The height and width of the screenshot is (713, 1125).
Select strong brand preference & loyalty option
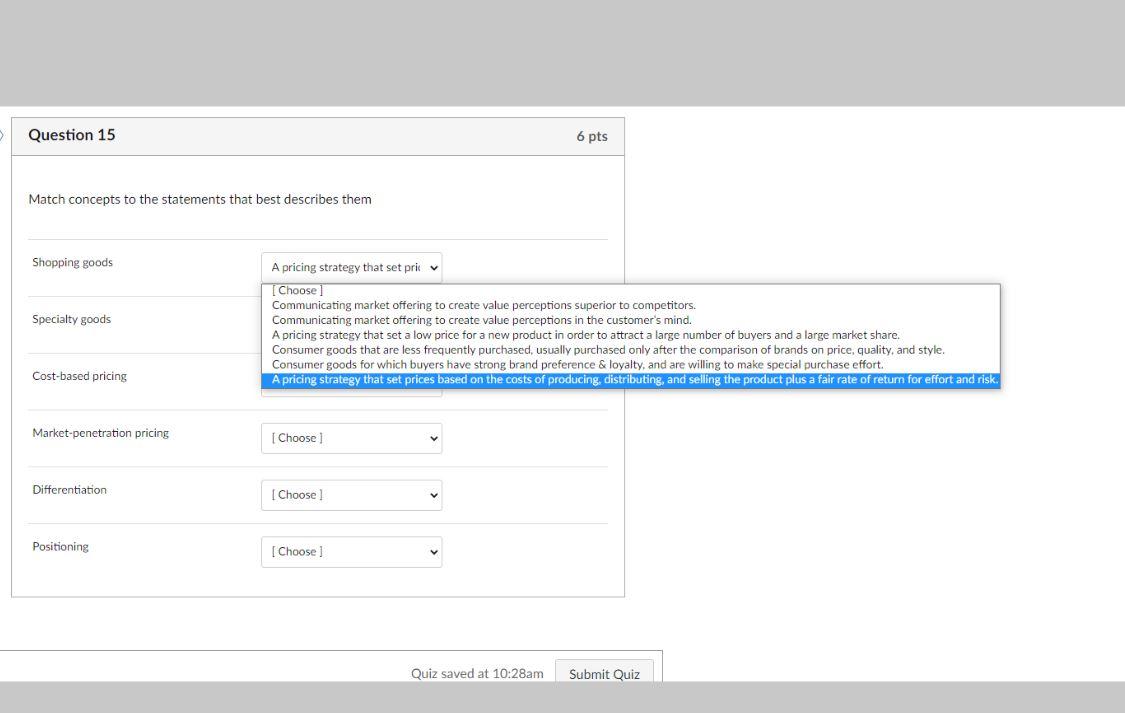click(x=631, y=364)
